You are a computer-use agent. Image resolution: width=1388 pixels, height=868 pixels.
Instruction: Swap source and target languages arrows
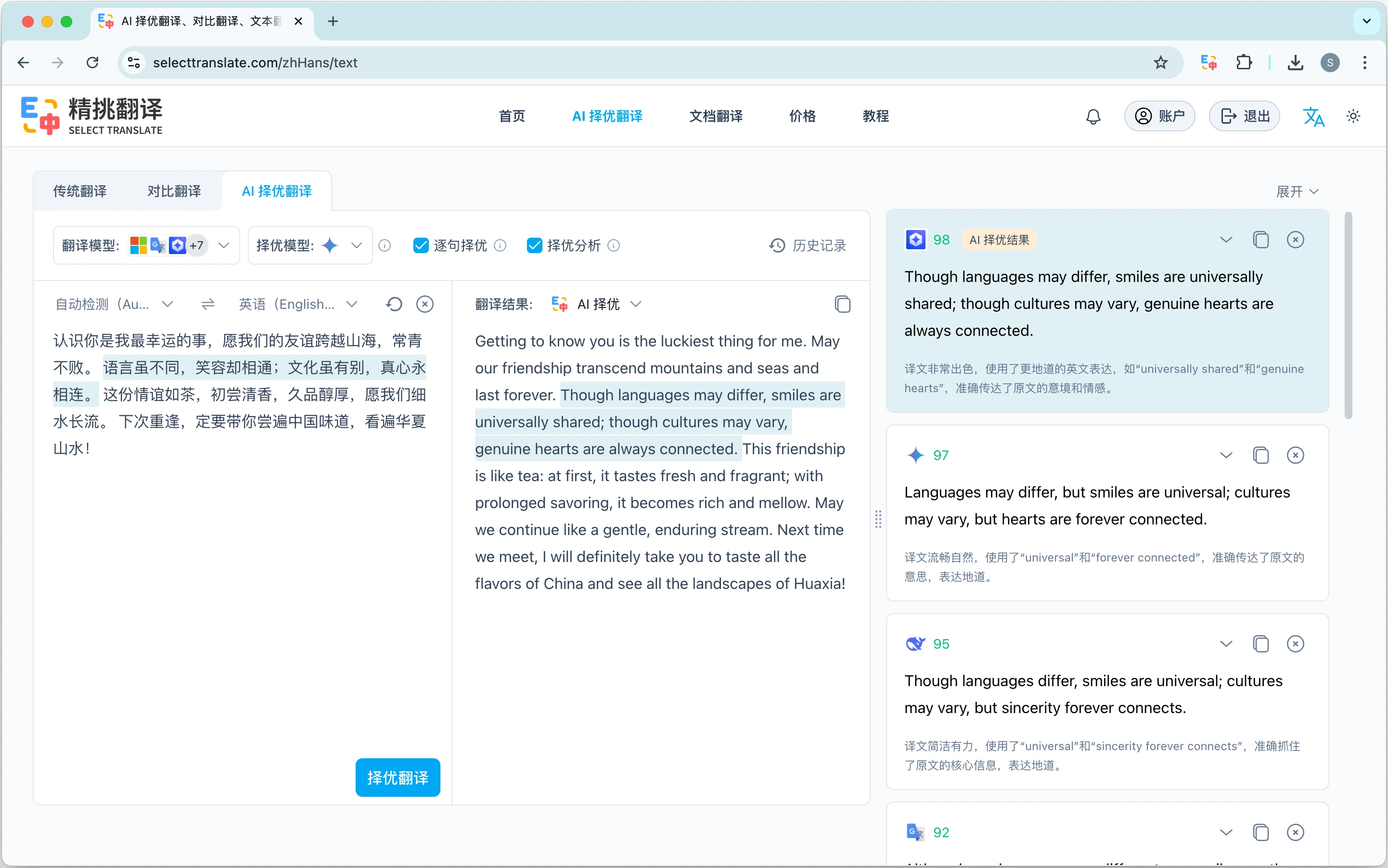(x=208, y=304)
